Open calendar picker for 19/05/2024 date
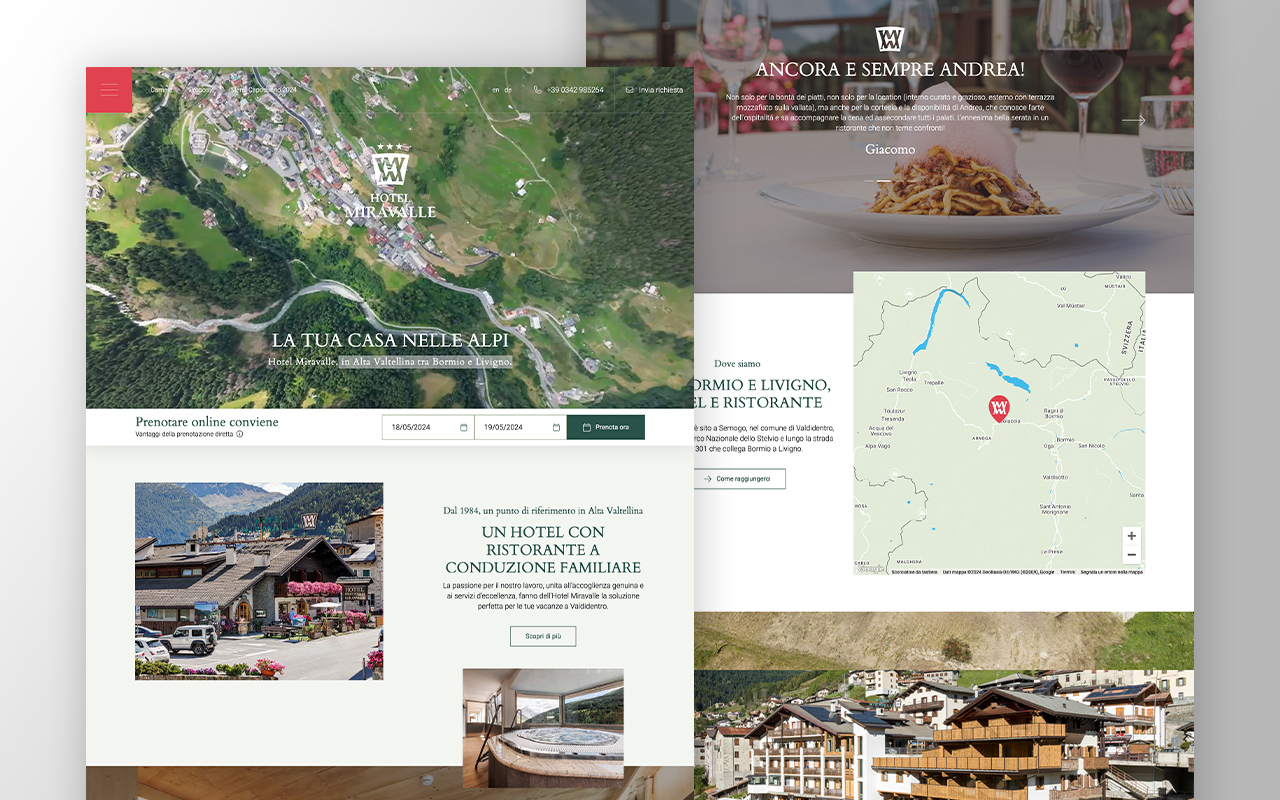Image resolution: width=1280 pixels, height=800 pixels. point(556,428)
